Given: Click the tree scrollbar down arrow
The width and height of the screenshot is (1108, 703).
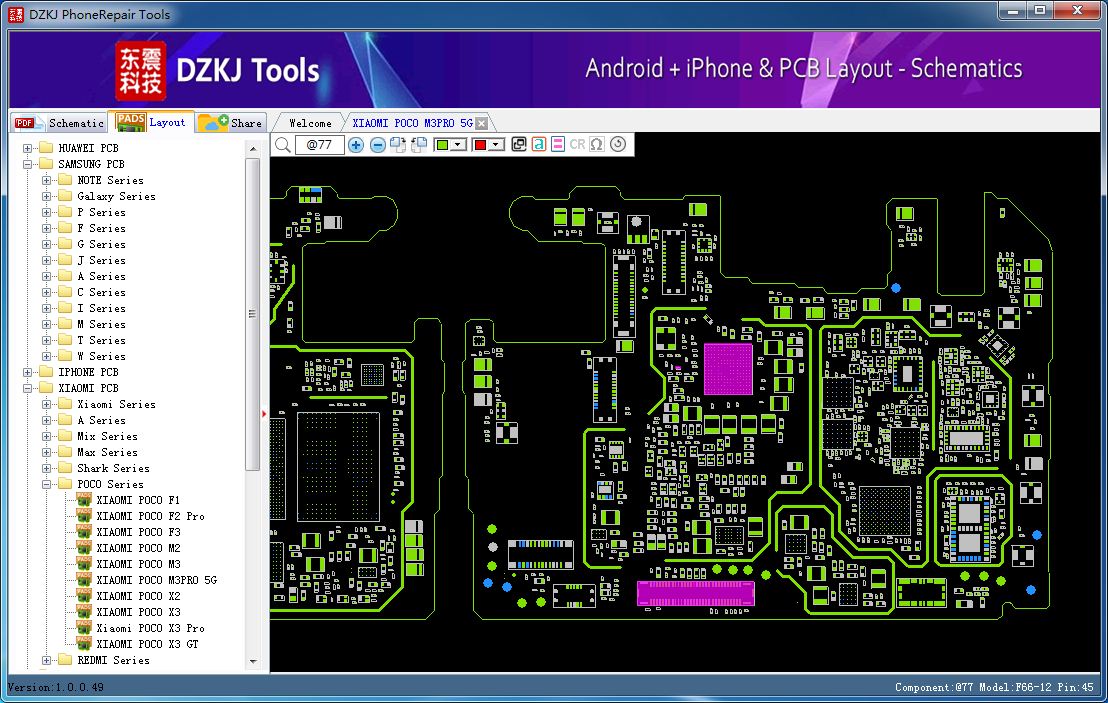Looking at the screenshot, I should pos(253,661).
